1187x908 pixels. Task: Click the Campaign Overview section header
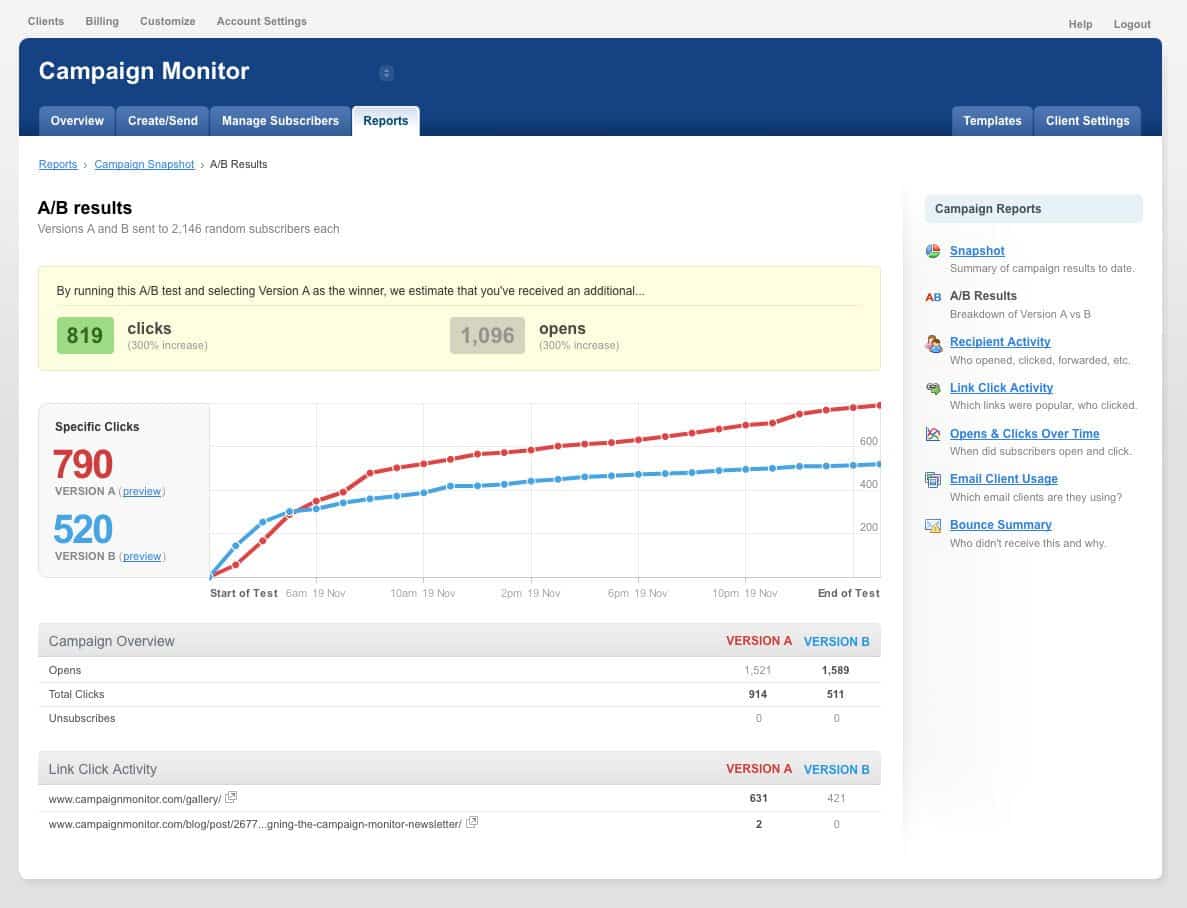(111, 641)
